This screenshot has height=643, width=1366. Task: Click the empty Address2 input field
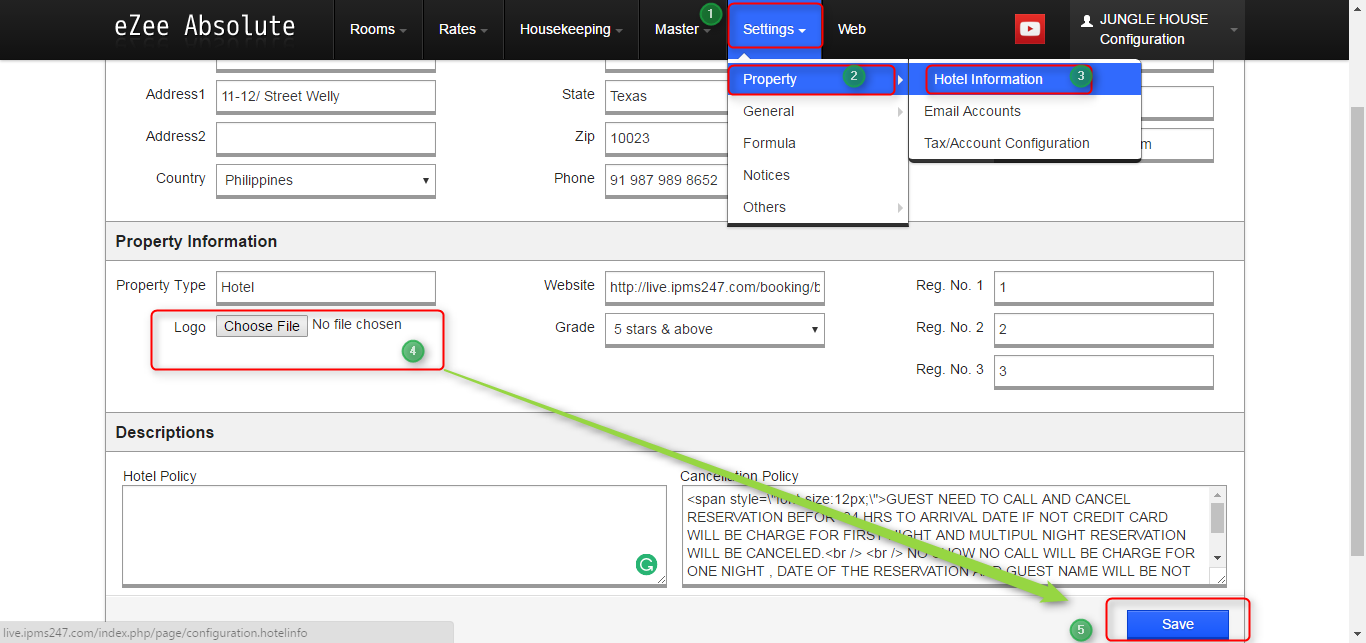[x=326, y=138]
